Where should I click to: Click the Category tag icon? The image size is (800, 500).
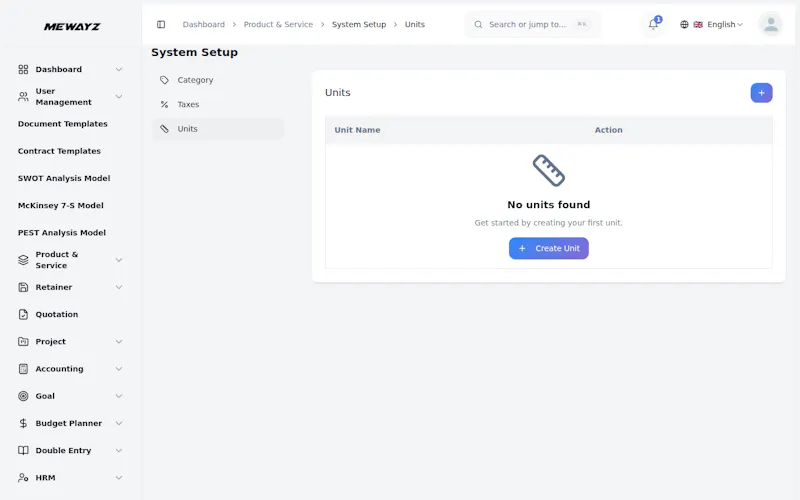pos(164,80)
